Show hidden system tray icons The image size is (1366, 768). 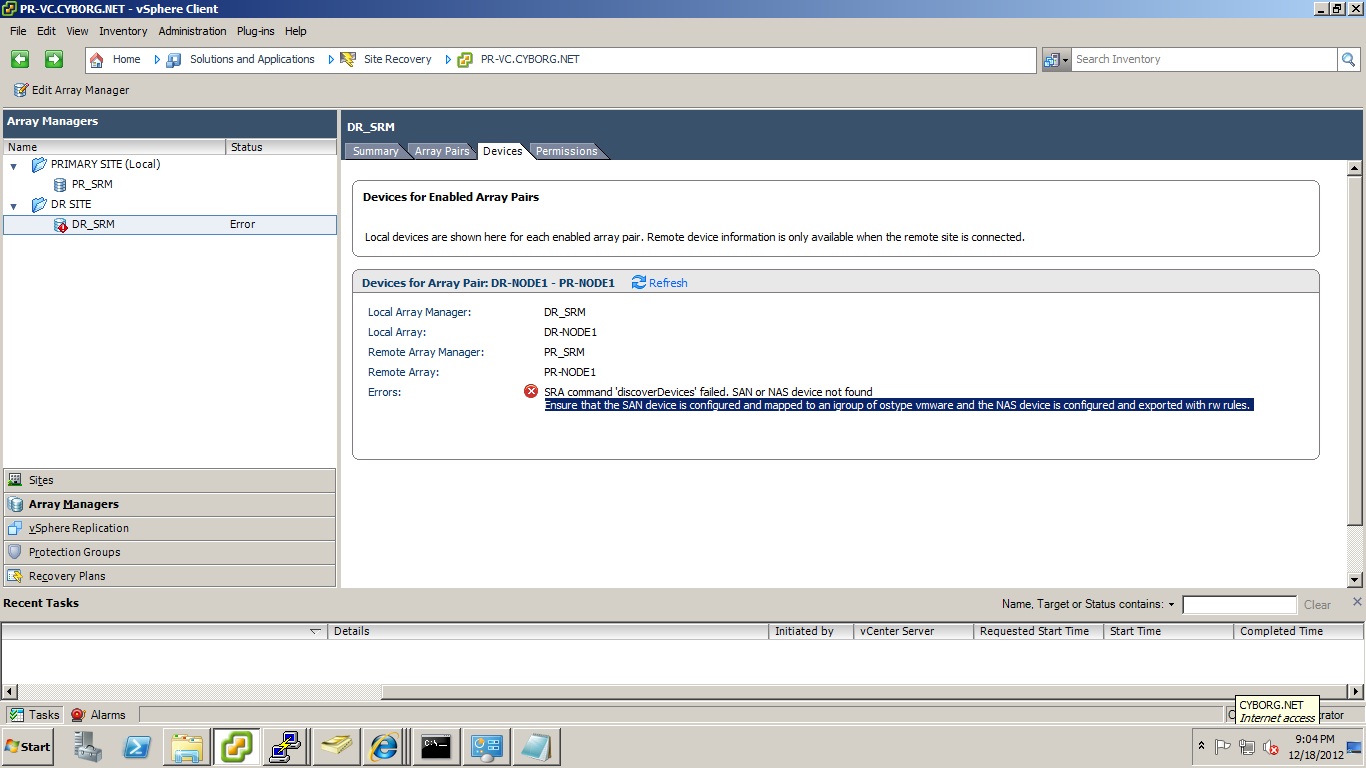(1201, 747)
